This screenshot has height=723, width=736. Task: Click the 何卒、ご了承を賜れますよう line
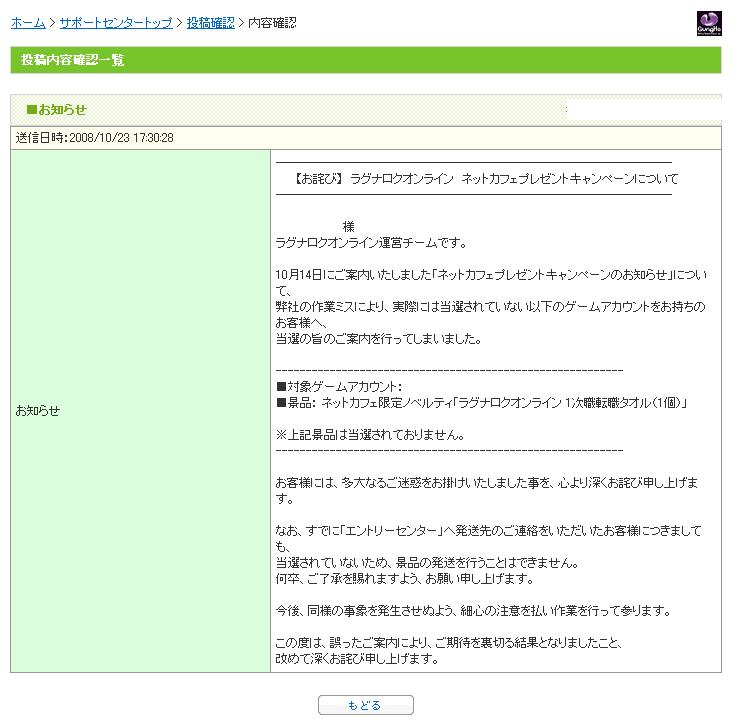point(405,578)
